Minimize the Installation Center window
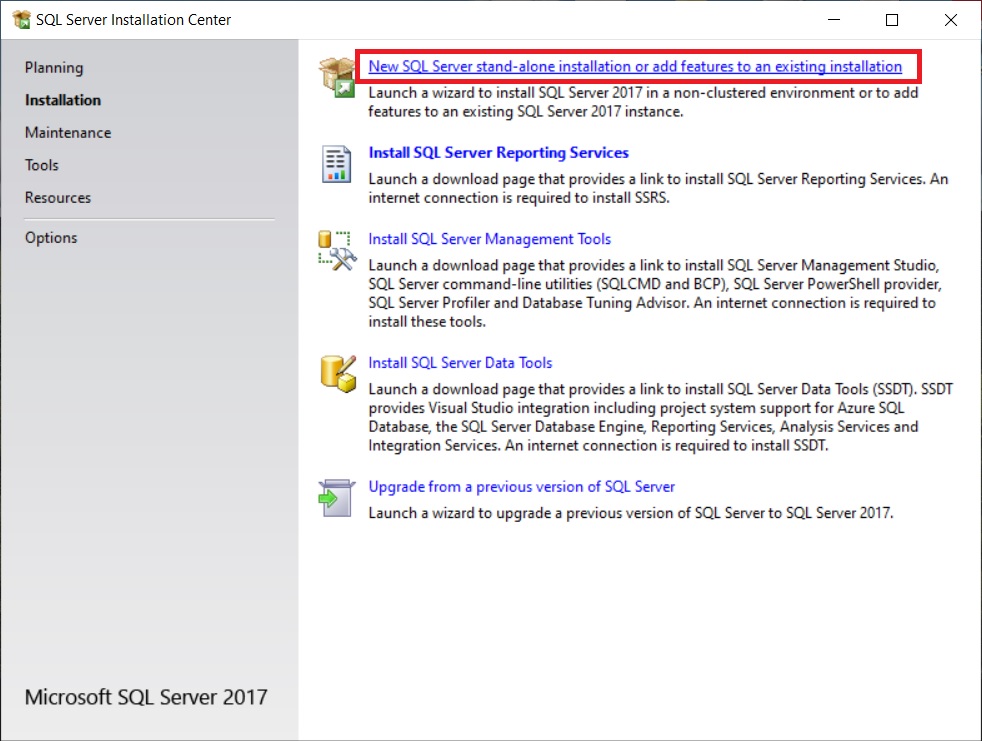This screenshot has height=741, width=982. click(834, 20)
